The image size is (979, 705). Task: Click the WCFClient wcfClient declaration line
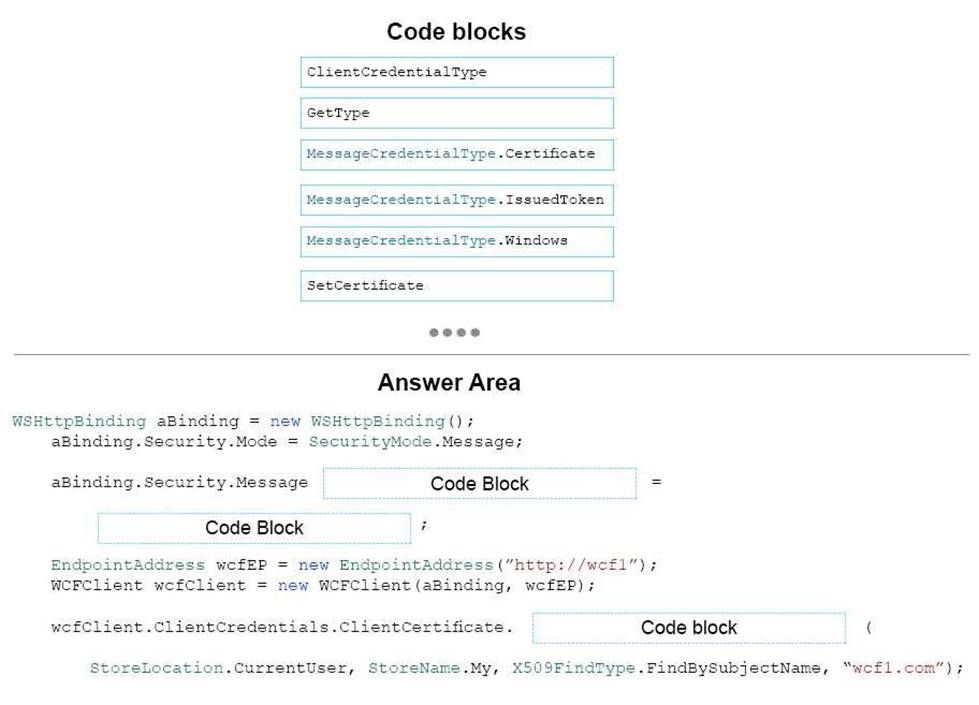(x=323, y=585)
